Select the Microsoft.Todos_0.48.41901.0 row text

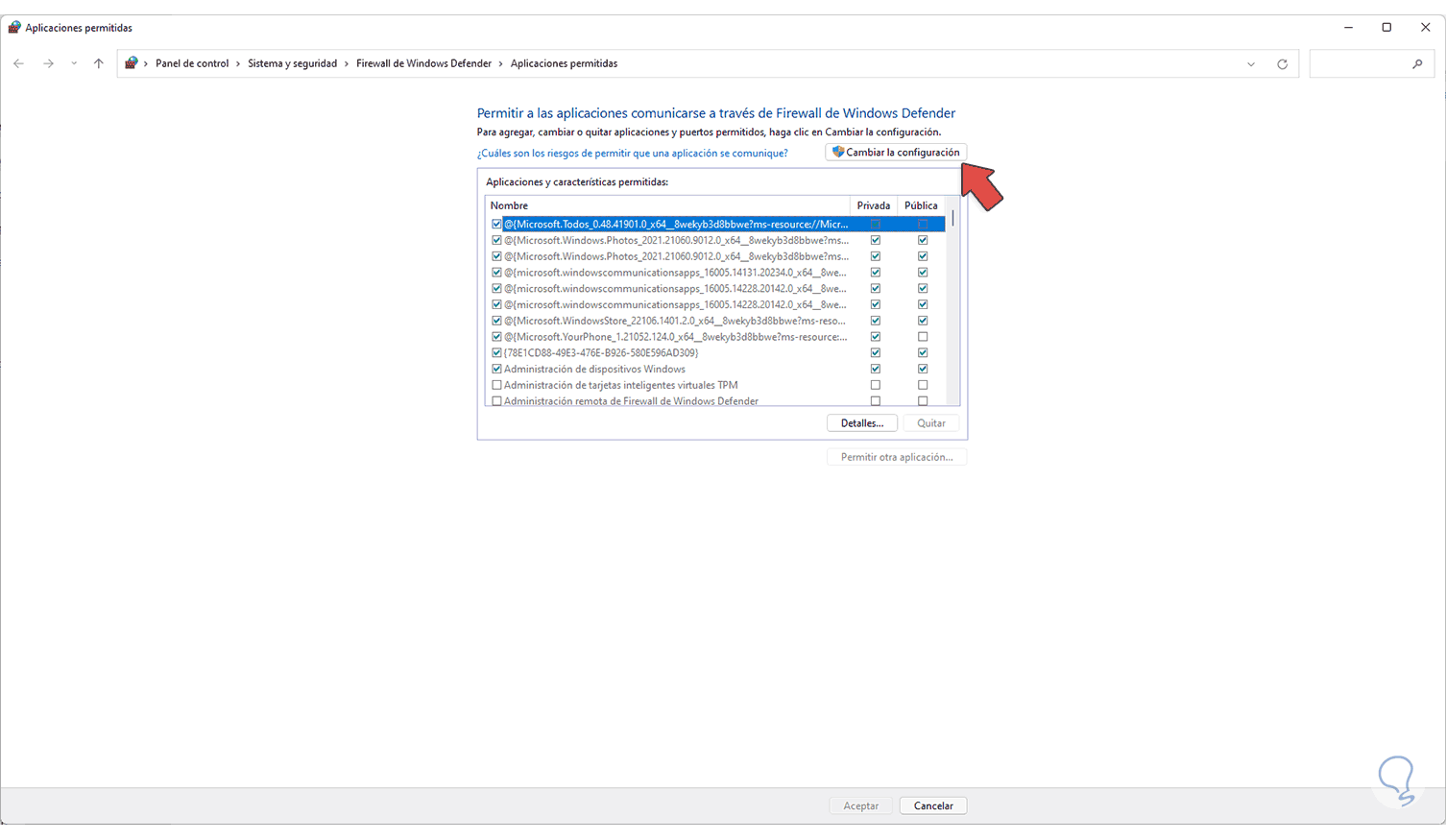(x=676, y=225)
